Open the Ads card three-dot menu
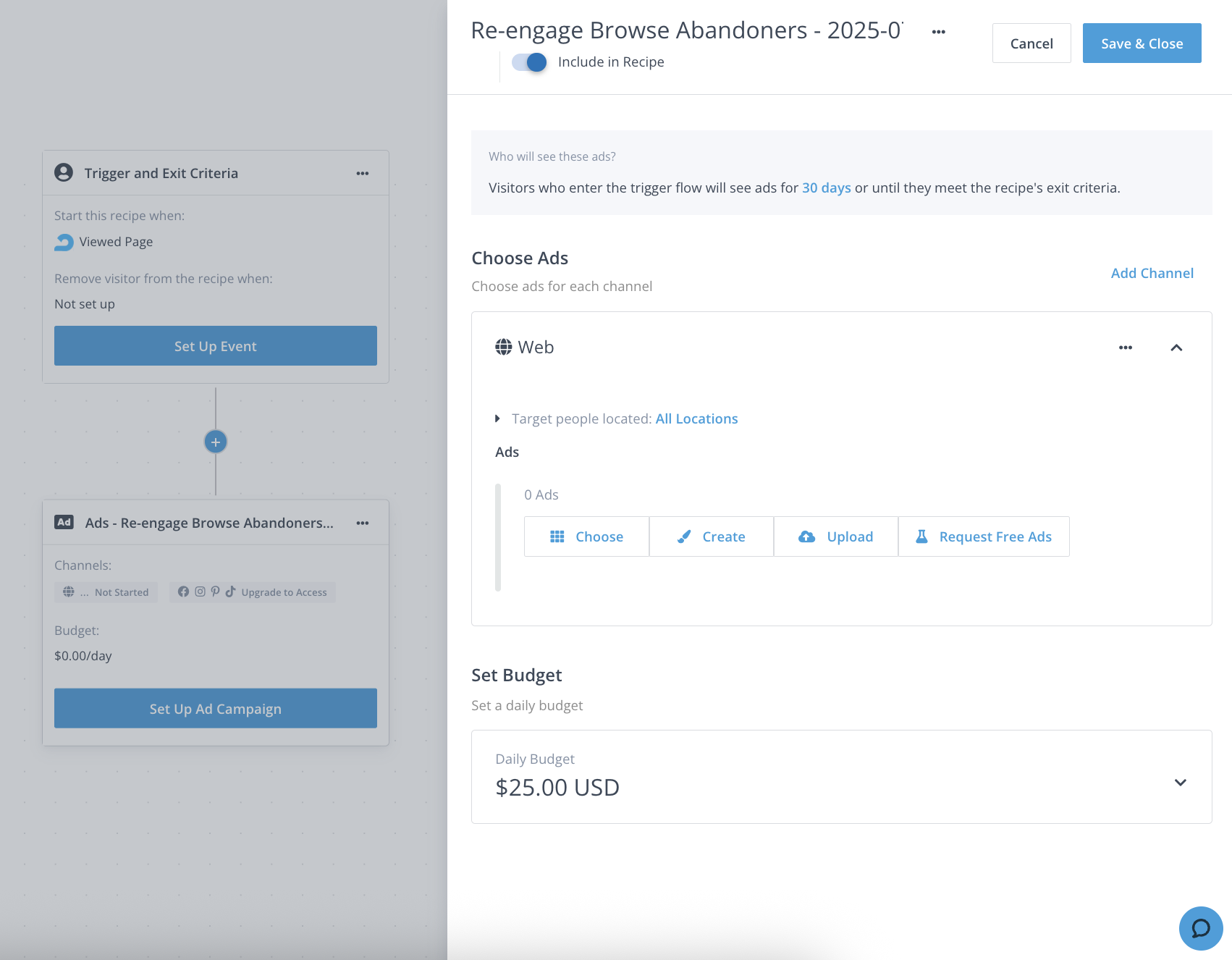The height and width of the screenshot is (960, 1232). (x=363, y=523)
